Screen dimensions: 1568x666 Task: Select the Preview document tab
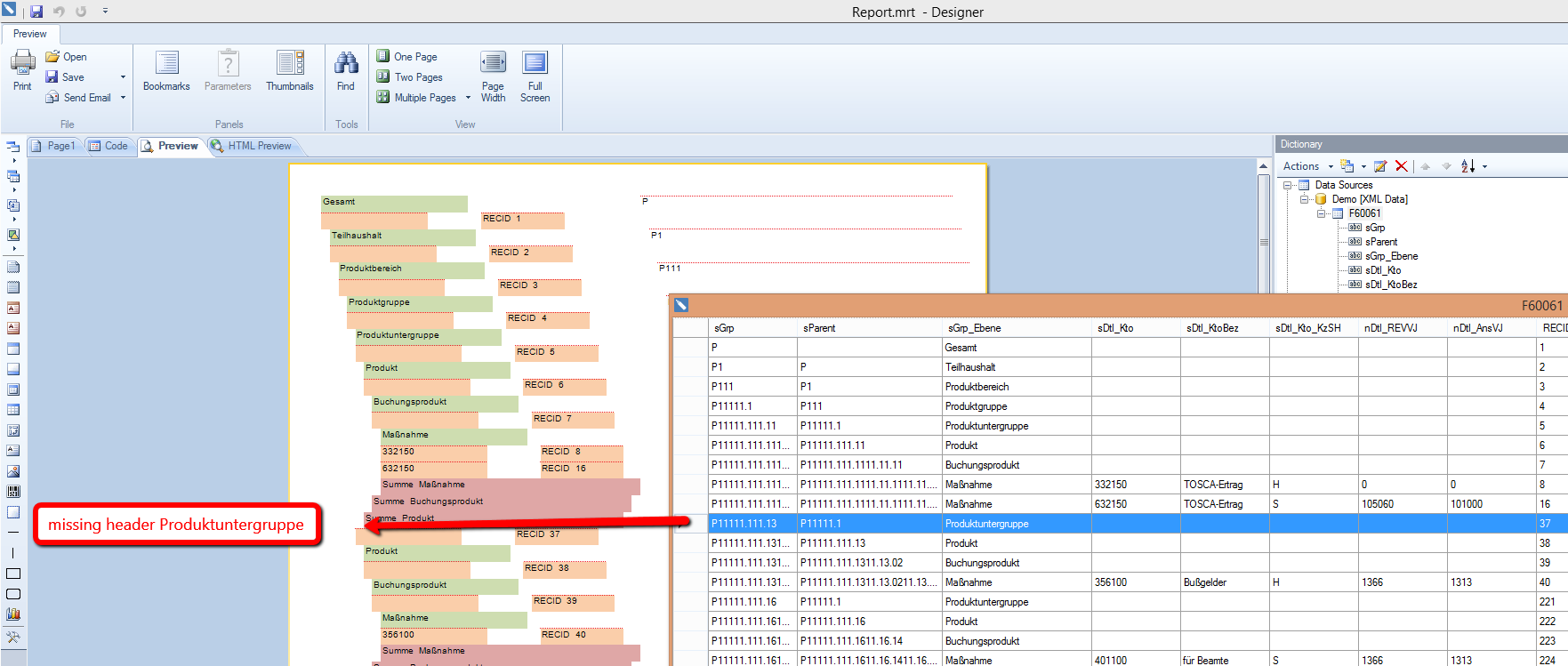pyautogui.click(x=171, y=146)
